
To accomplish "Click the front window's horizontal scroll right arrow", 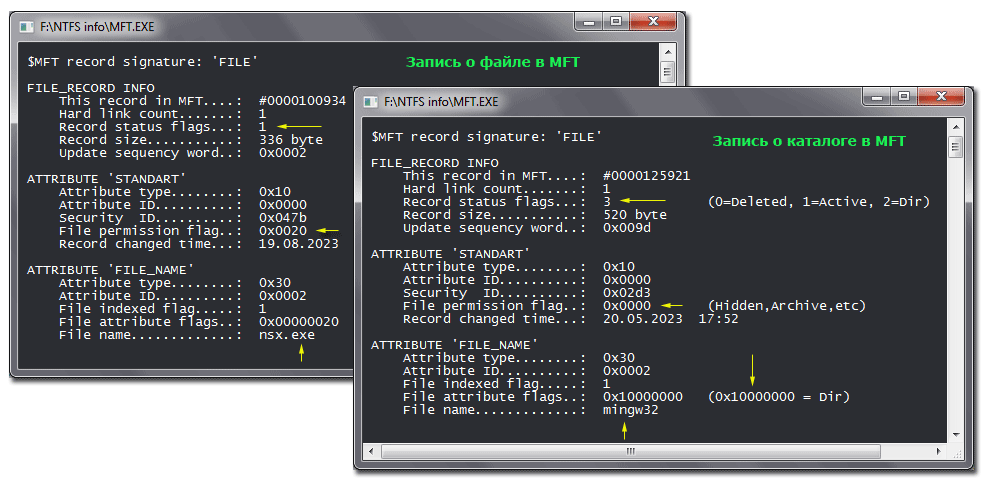I will (939, 450).
